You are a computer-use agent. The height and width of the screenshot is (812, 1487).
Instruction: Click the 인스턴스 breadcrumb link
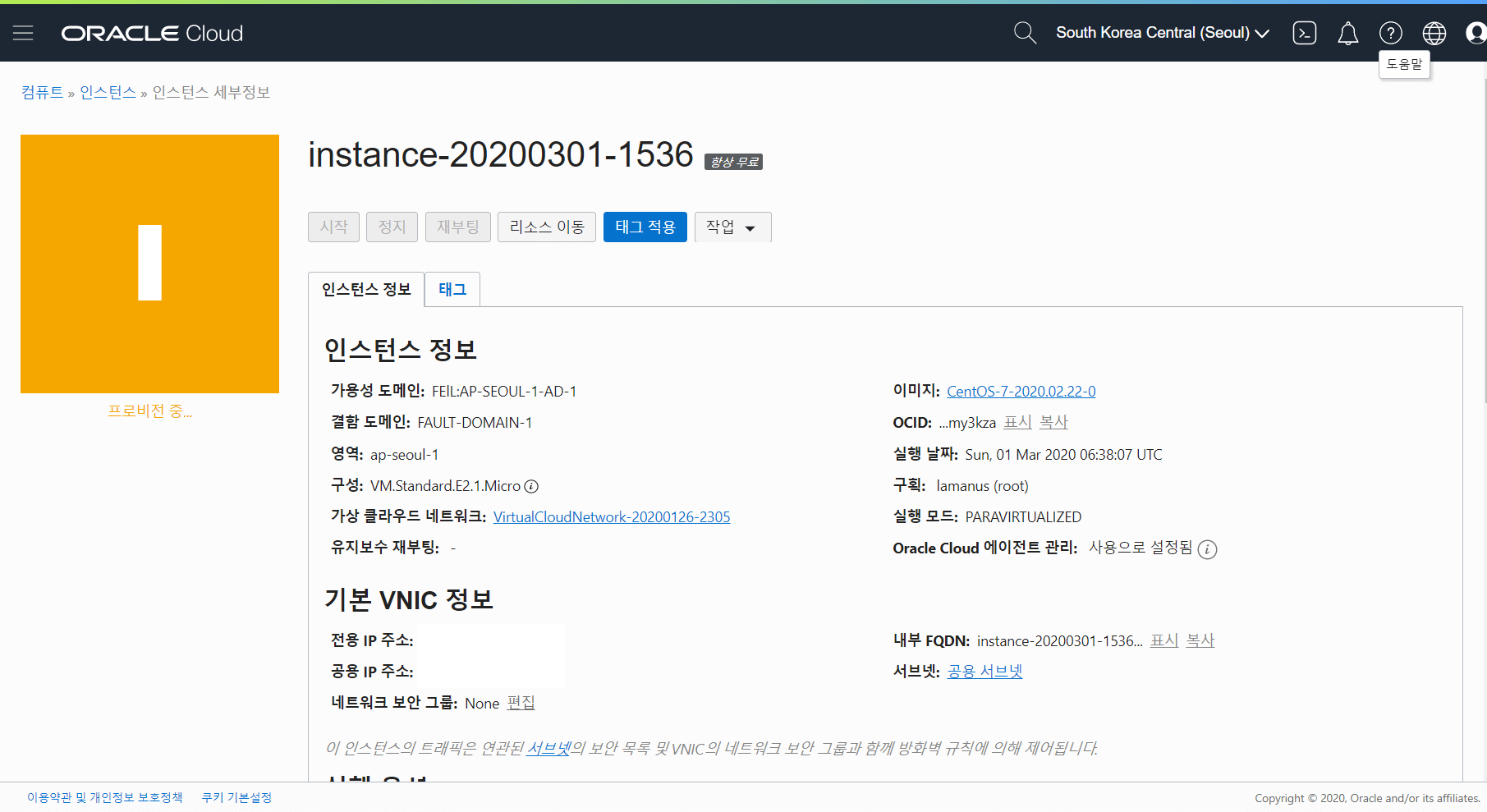108,93
